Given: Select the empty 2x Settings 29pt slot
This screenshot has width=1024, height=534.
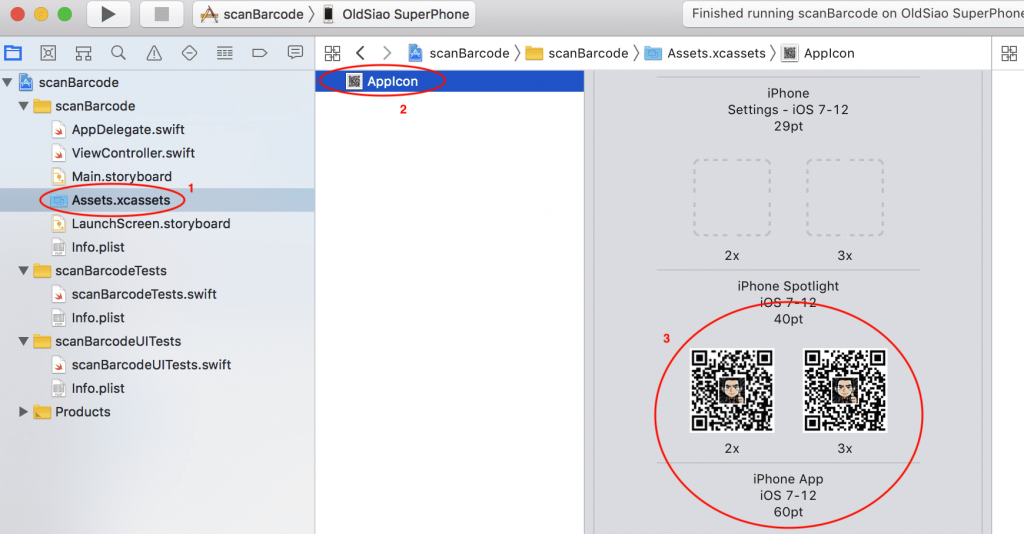Looking at the screenshot, I should pos(731,197).
